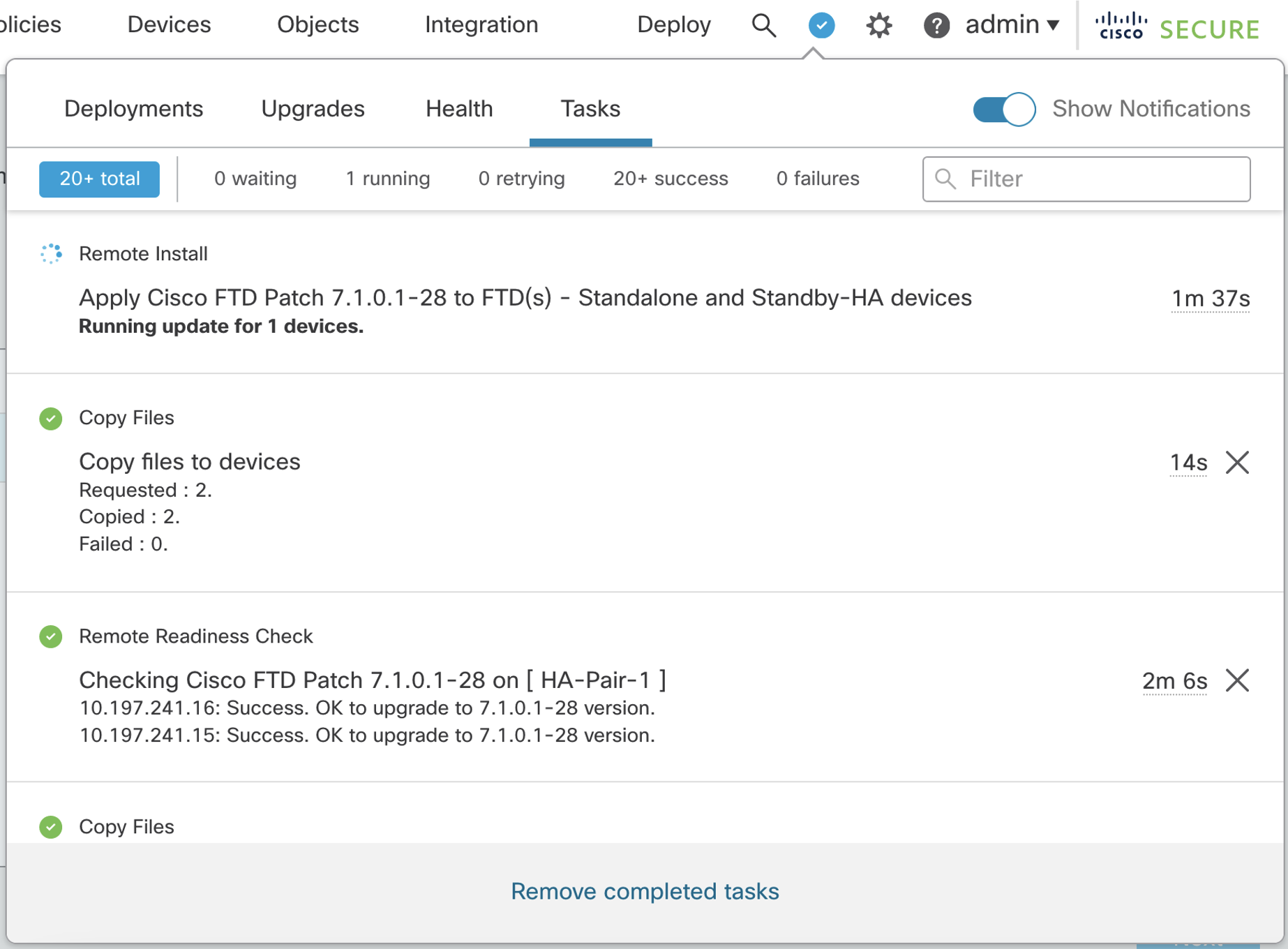Open the help question mark icon
This screenshot has width=1288, height=949.
936,26
